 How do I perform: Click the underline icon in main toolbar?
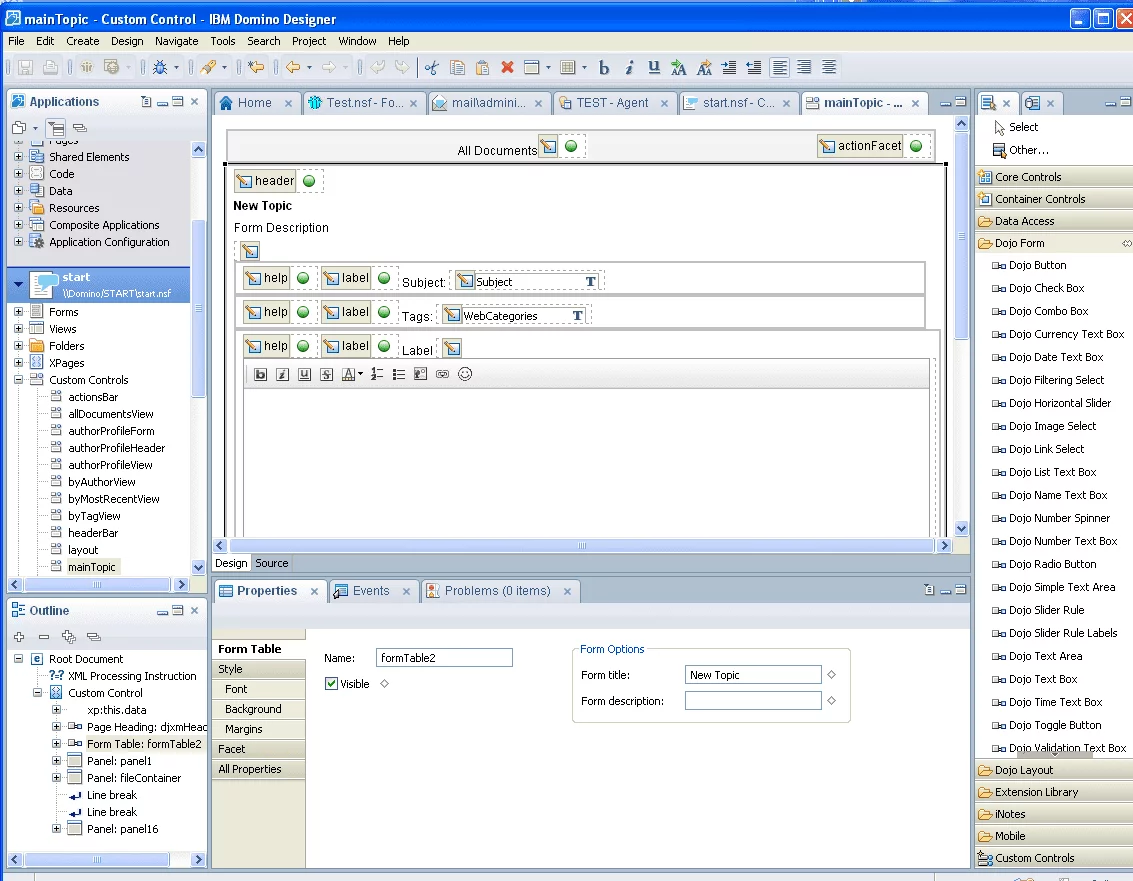[654, 68]
